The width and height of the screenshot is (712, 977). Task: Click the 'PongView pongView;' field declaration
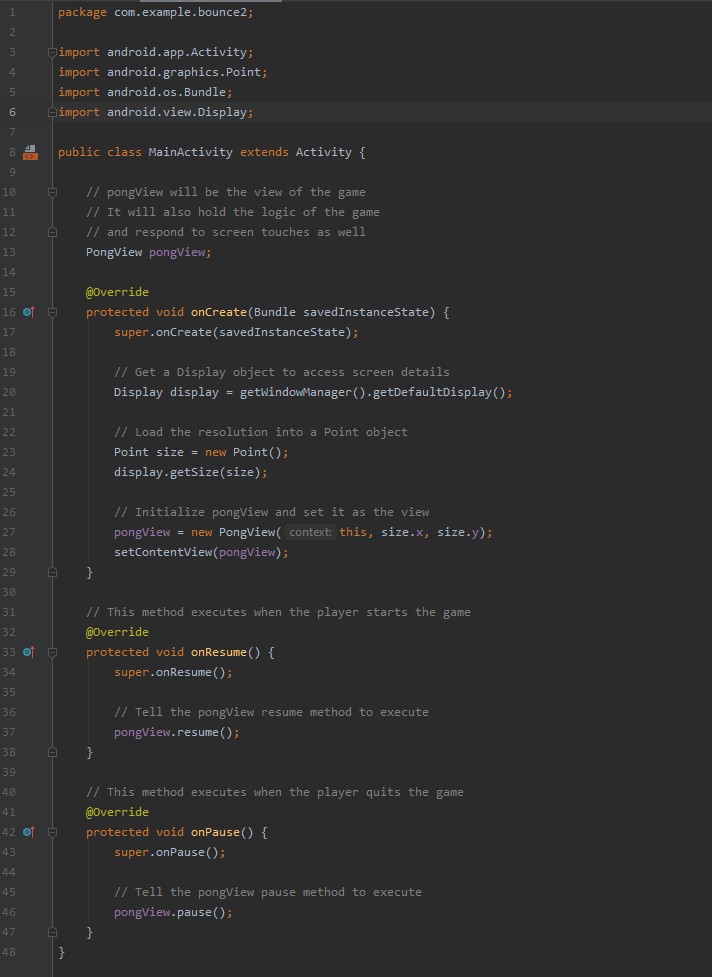[148, 252]
